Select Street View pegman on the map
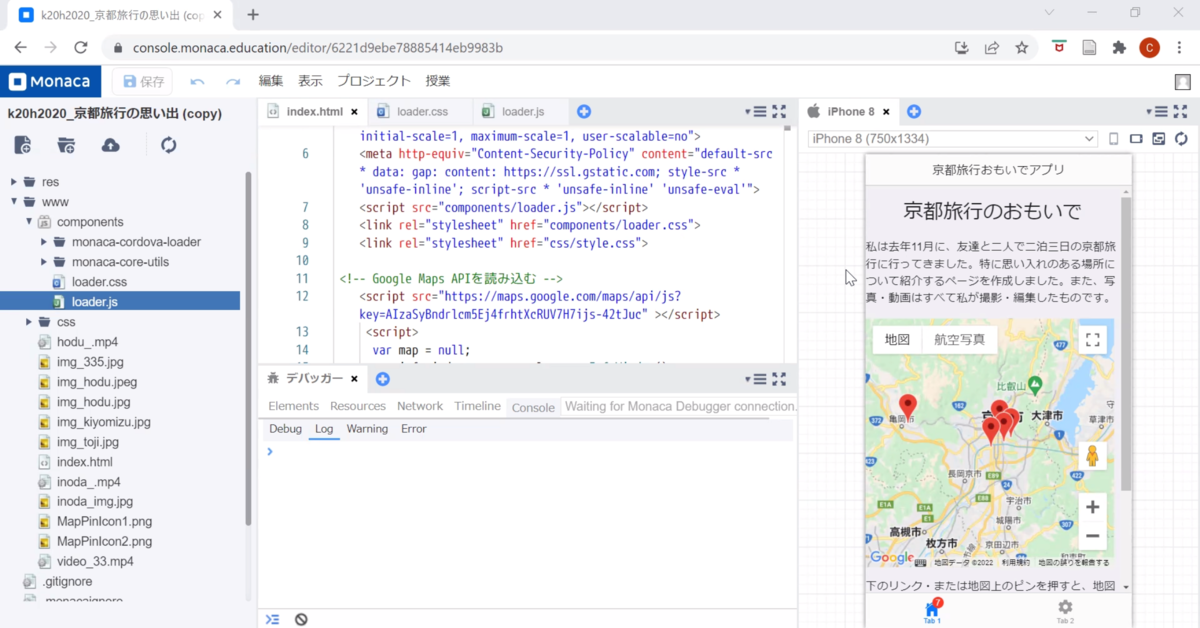This screenshot has width=1200, height=628. click(x=1093, y=456)
